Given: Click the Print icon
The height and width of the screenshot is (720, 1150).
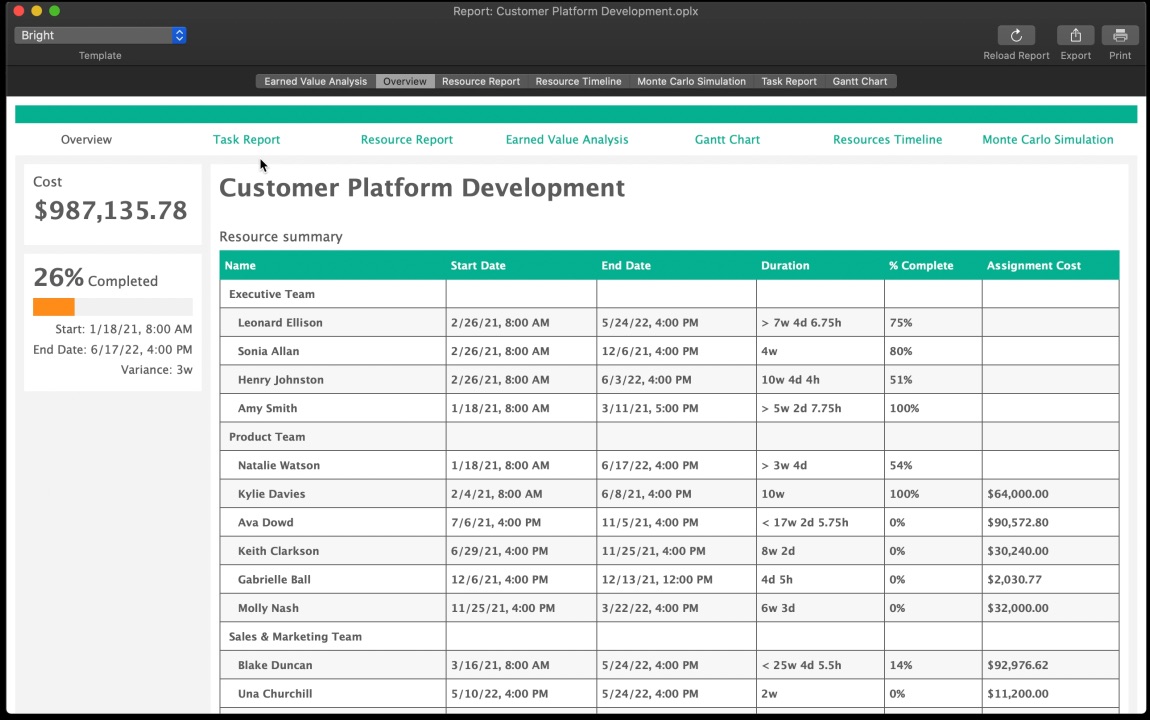Looking at the screenshot, I should click(1120, 35).
